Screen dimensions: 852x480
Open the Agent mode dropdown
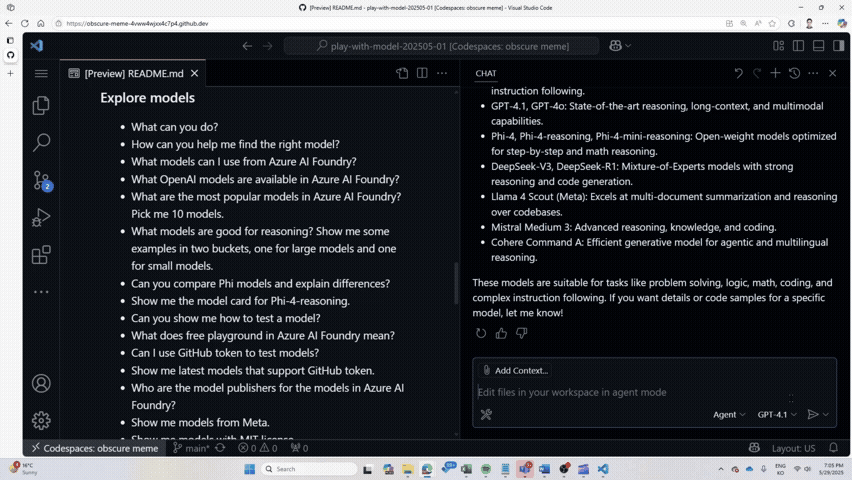tap(729, 415)
